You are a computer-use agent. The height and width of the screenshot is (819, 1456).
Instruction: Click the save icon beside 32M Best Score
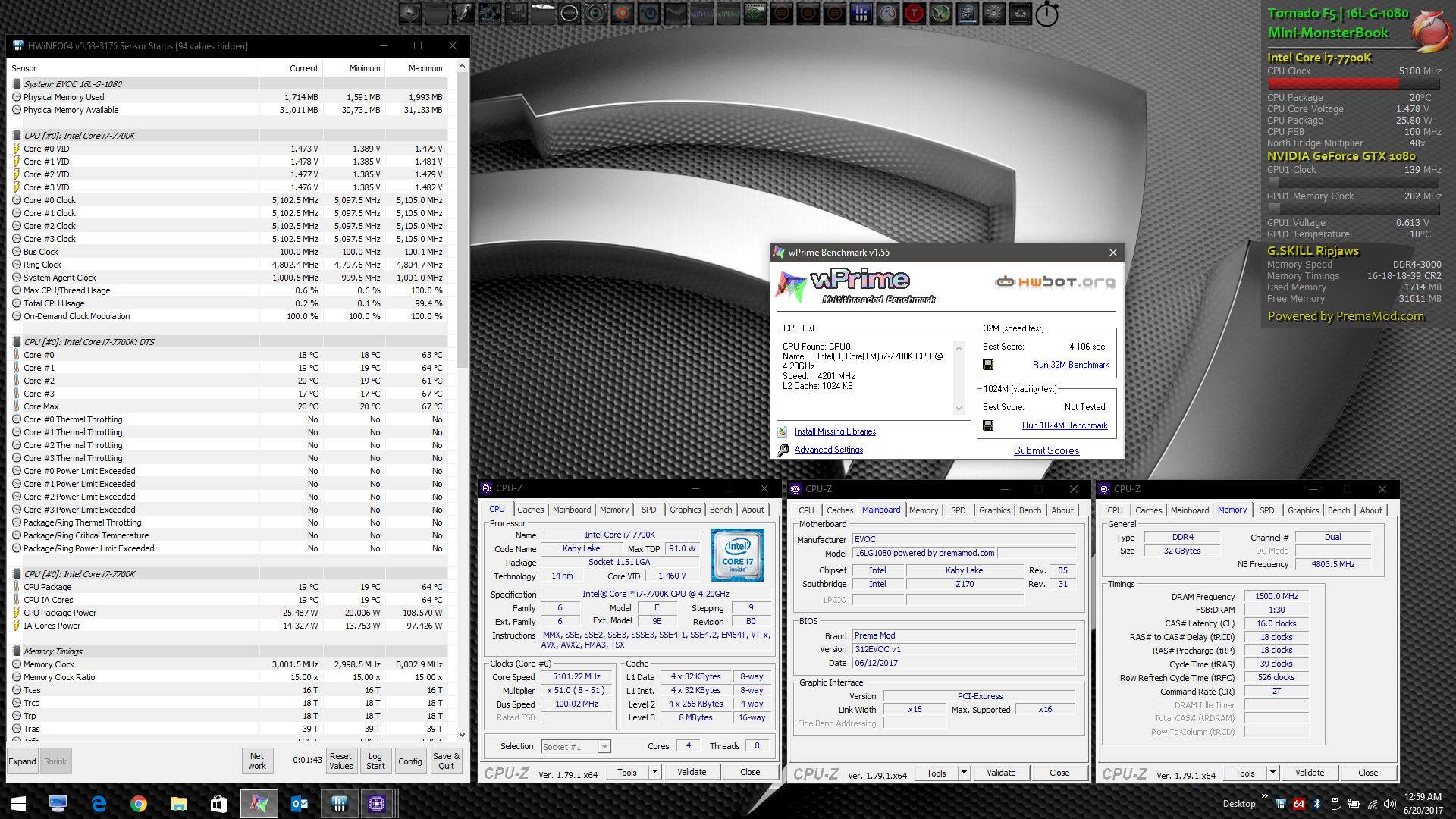point(988,365)
